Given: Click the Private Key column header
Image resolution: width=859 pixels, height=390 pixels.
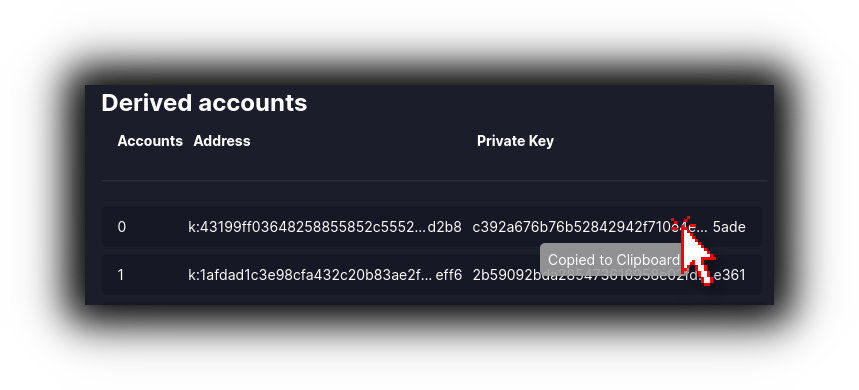Looking at the screenshot, I should 515,141.
